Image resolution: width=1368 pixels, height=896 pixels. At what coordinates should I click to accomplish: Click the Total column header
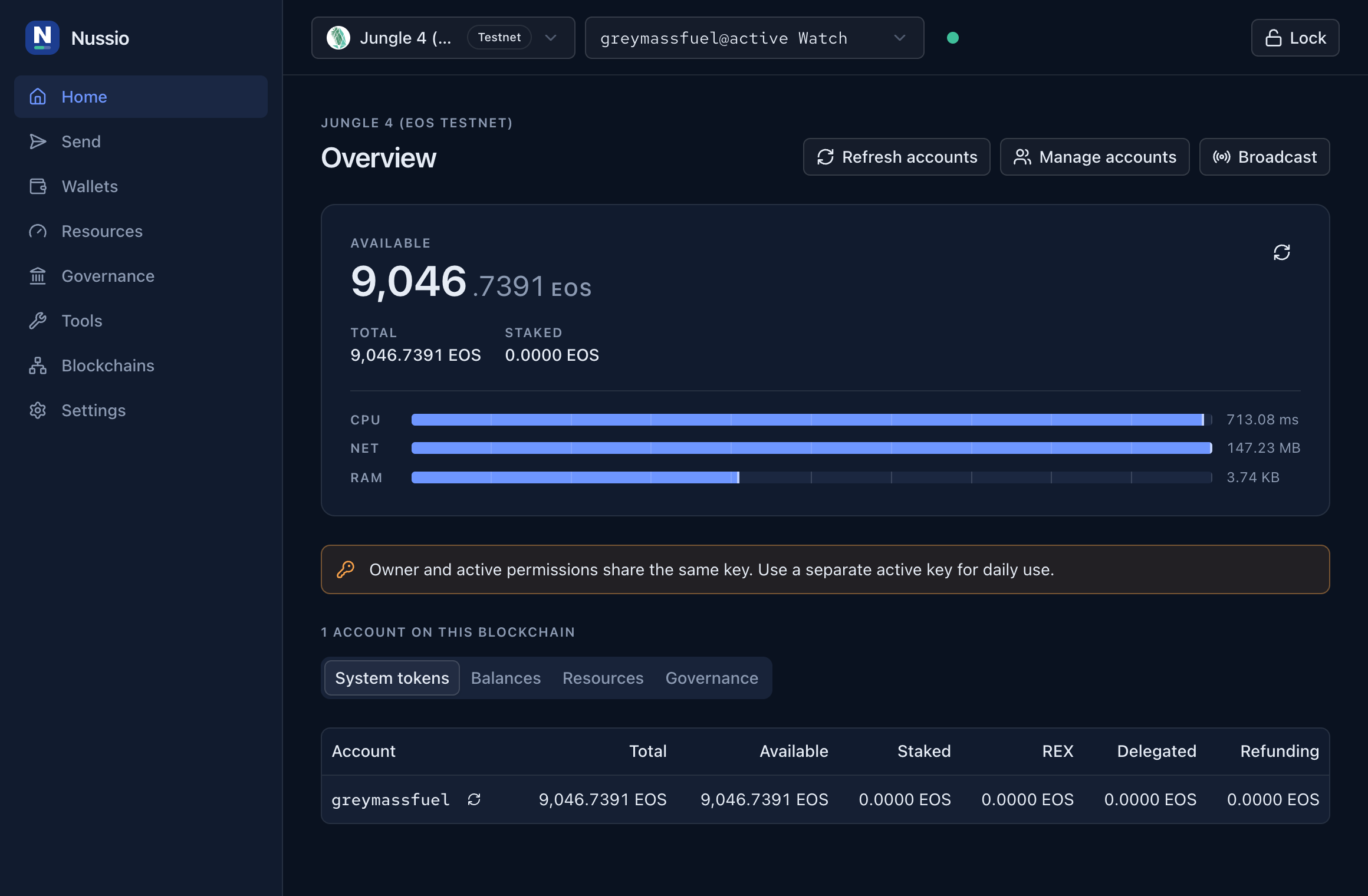click(648, 751)
